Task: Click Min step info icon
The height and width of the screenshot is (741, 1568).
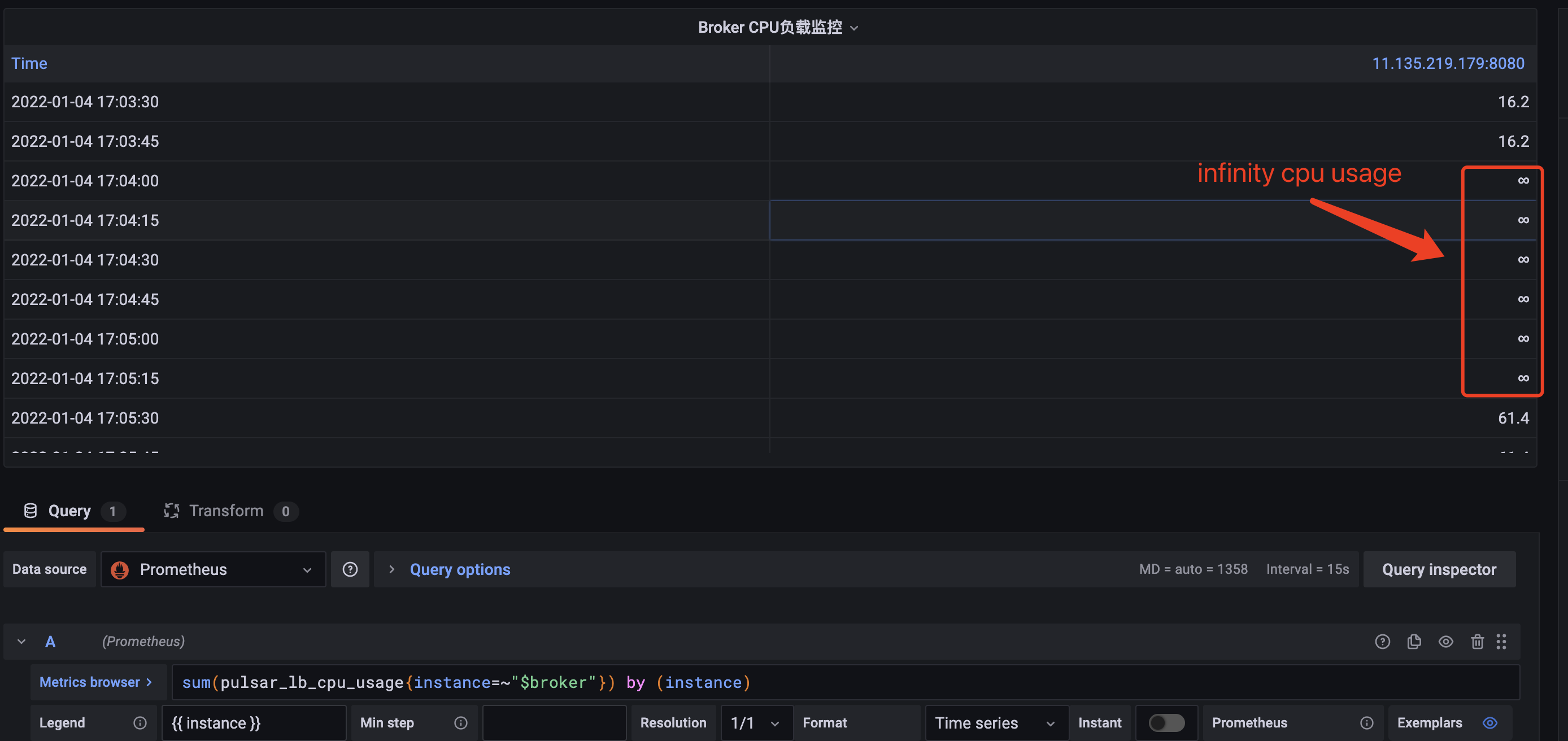Action: [461, 723]
